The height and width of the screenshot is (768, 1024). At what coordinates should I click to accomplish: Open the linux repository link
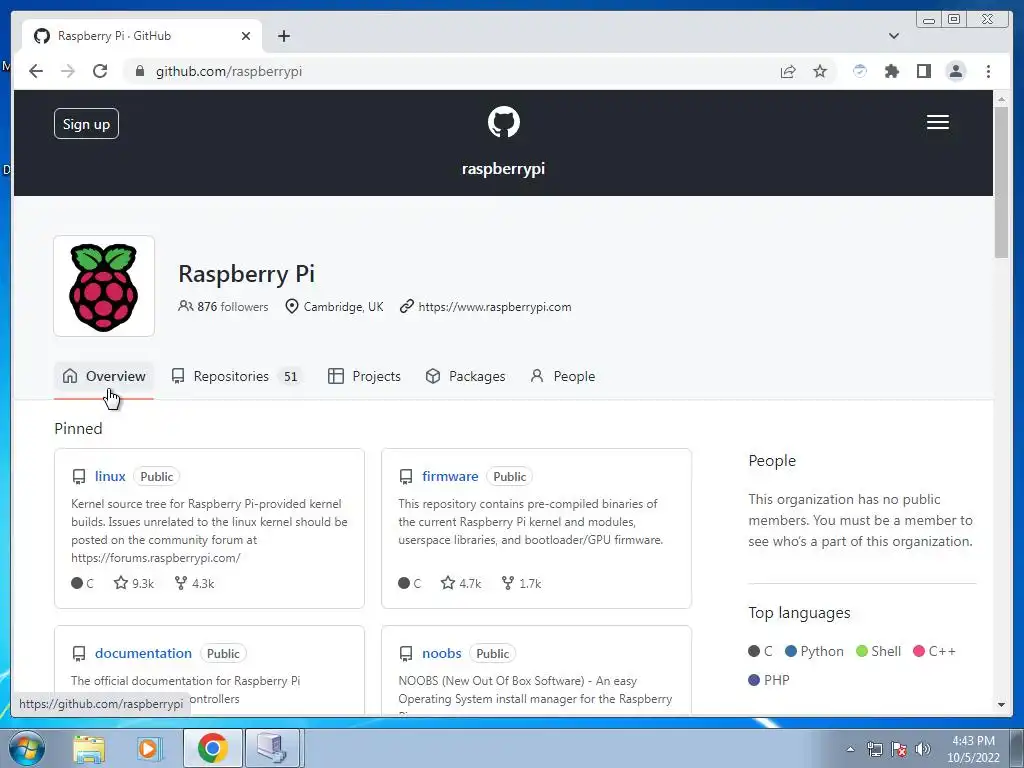click(110, 476)
